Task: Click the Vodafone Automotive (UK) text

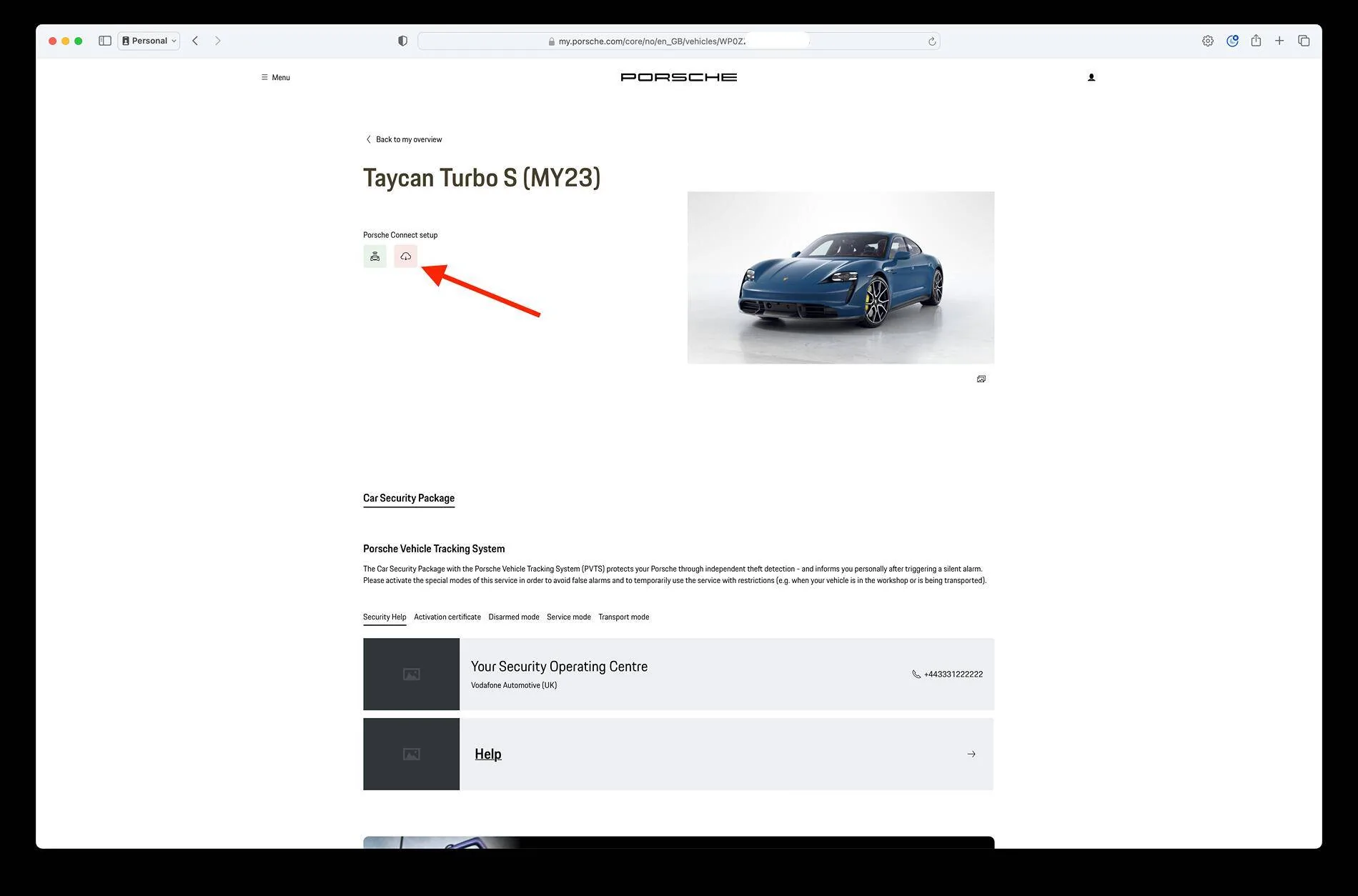Action: [x=514, y=685]
